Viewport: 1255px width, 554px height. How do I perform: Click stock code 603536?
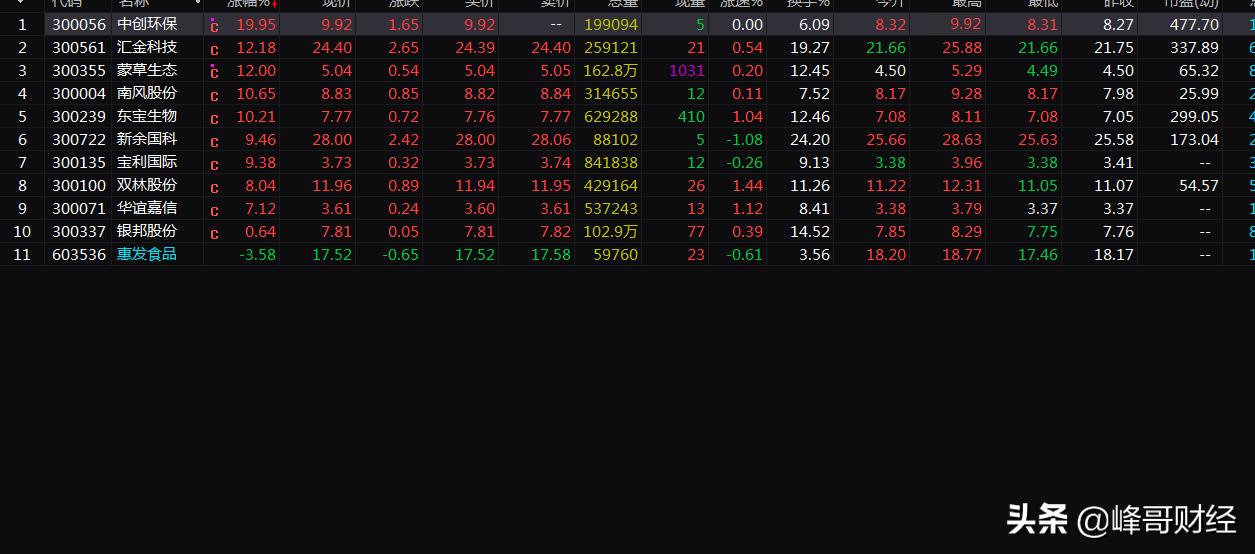pyautogui.click(x=79, y=254)
